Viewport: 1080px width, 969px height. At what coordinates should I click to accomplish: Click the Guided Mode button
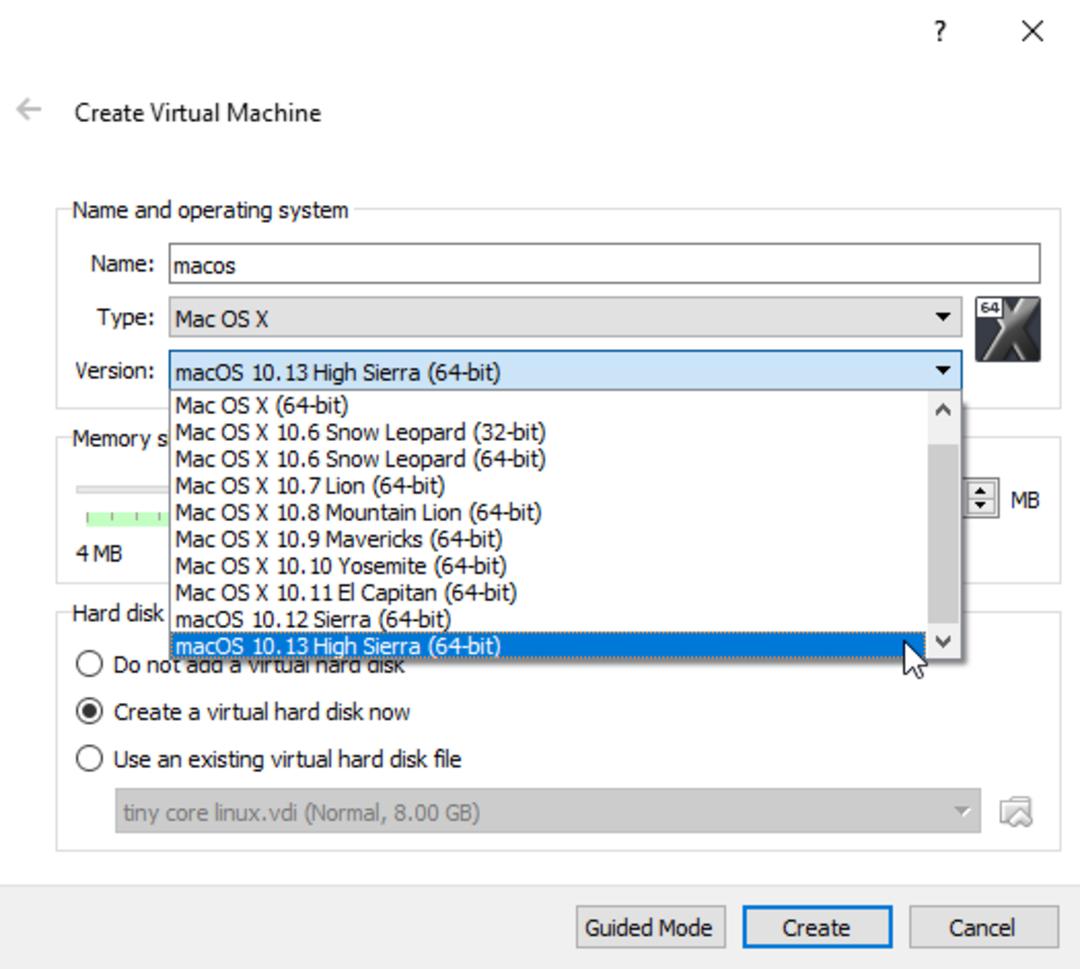coord(651,927)
